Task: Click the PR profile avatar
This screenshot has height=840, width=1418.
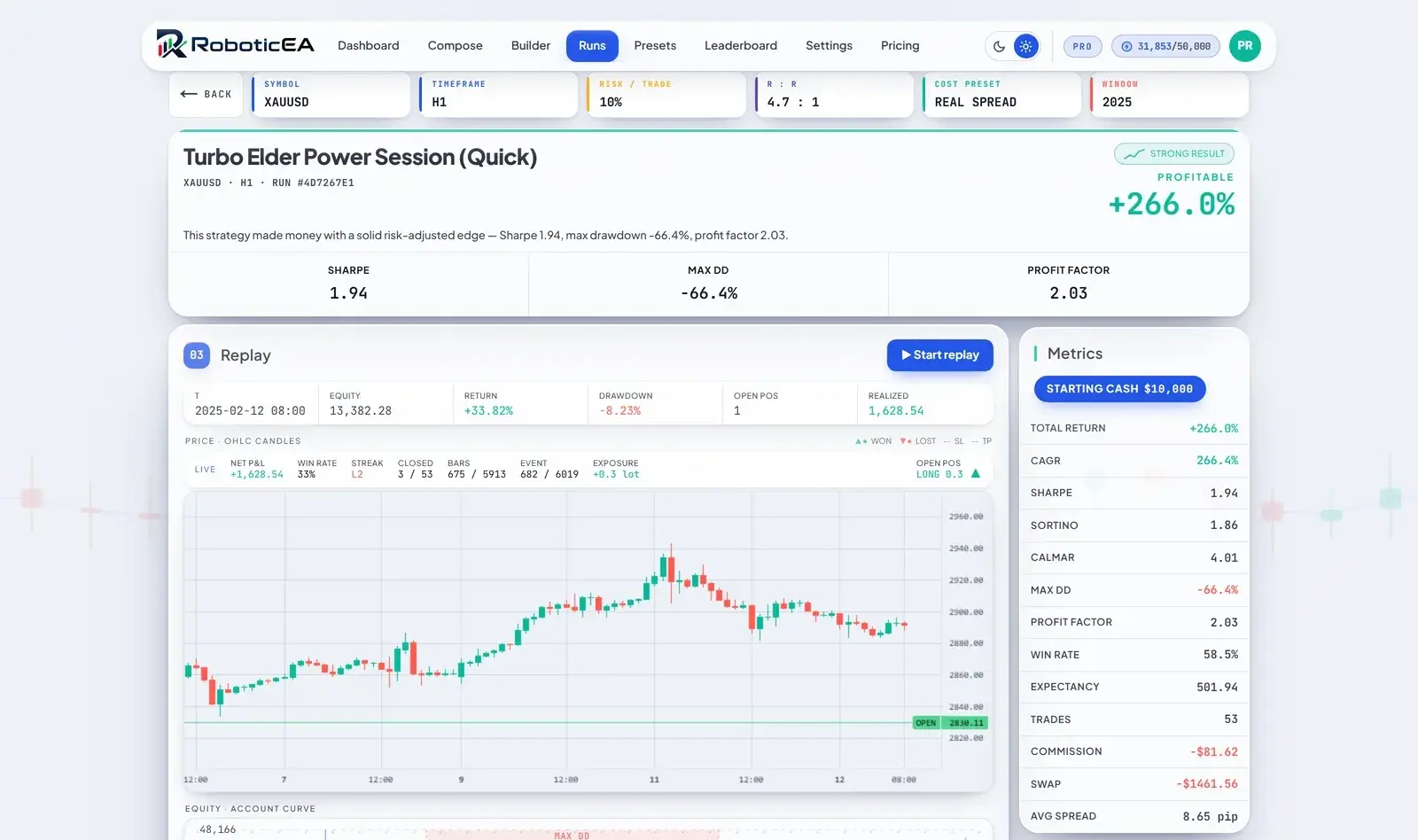Action: click(x=1245, y=46)
